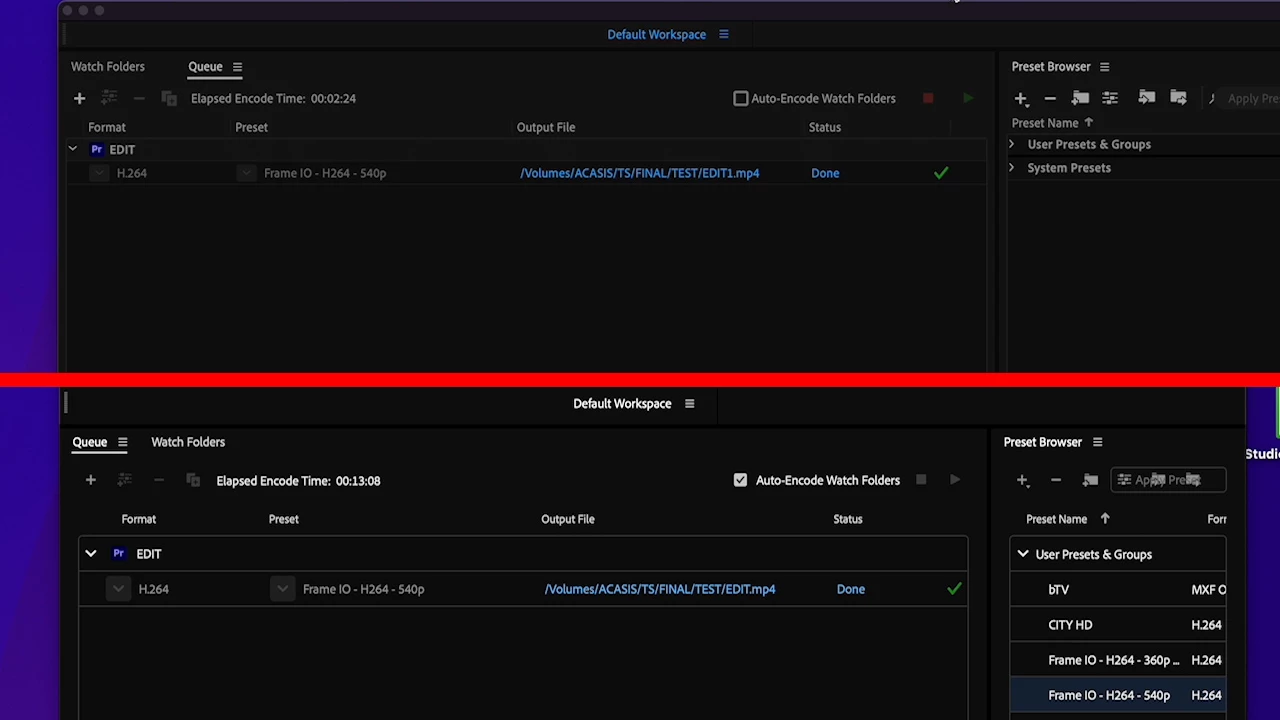Upper window Preset Browser: delete preset minus
1280x720 pixels.
point(1050,98)
